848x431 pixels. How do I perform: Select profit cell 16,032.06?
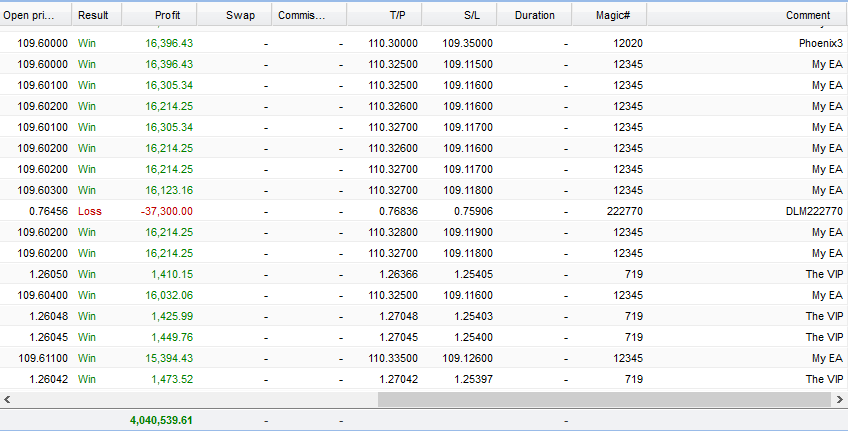169,295
